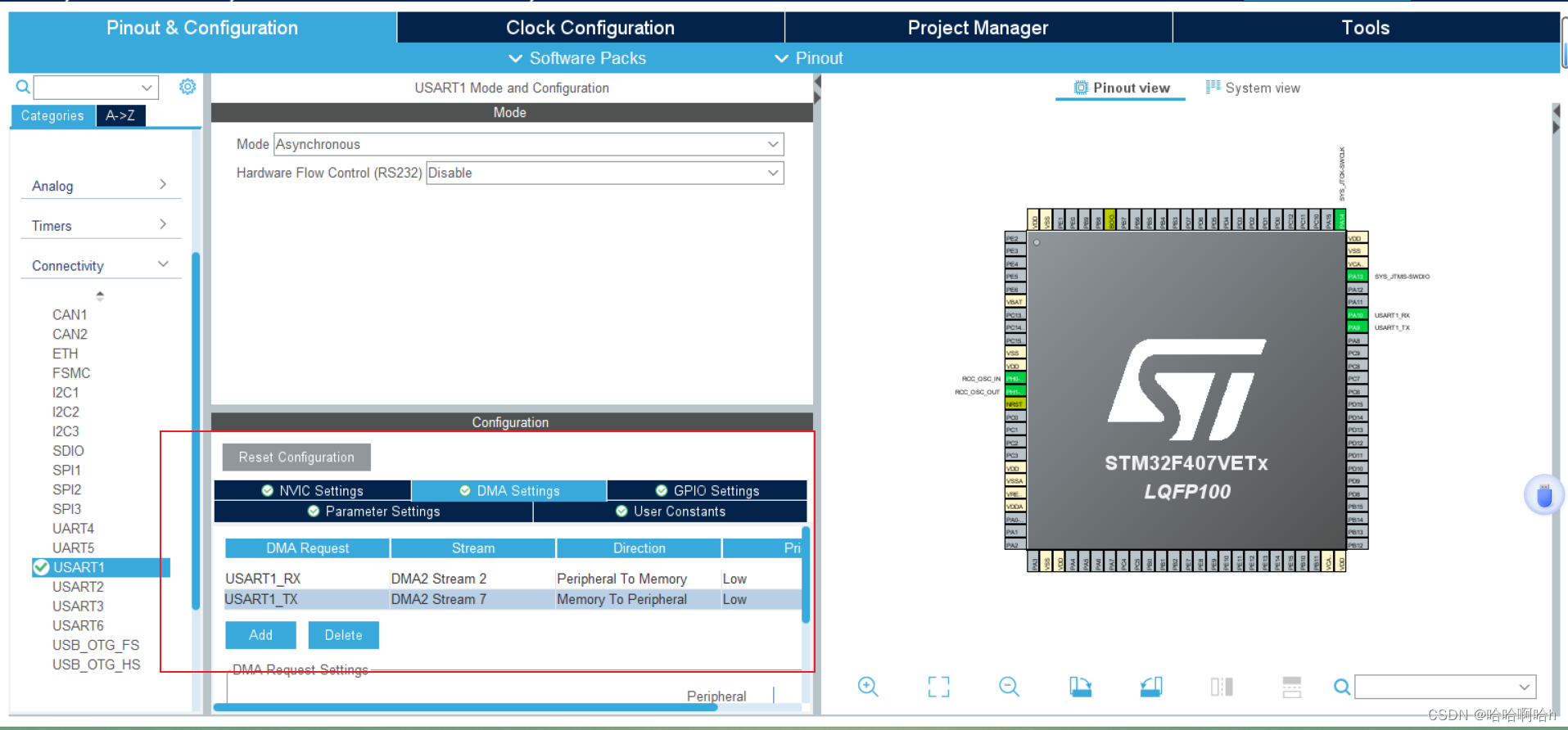Click the vertical split view icon
The height and width of the screenshot is (730, 1568).
pyautogui.click(x=1221, y=687)
